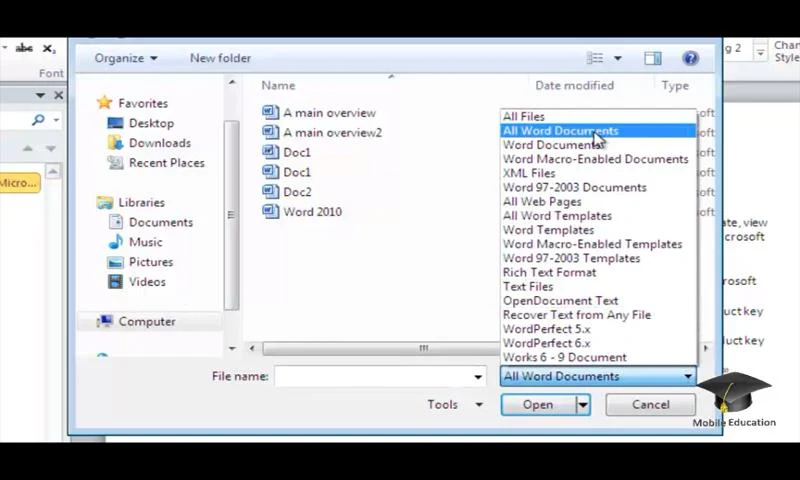800x480 pixels.
Task: Select file 'A main overview'
Action: [329, 113]
